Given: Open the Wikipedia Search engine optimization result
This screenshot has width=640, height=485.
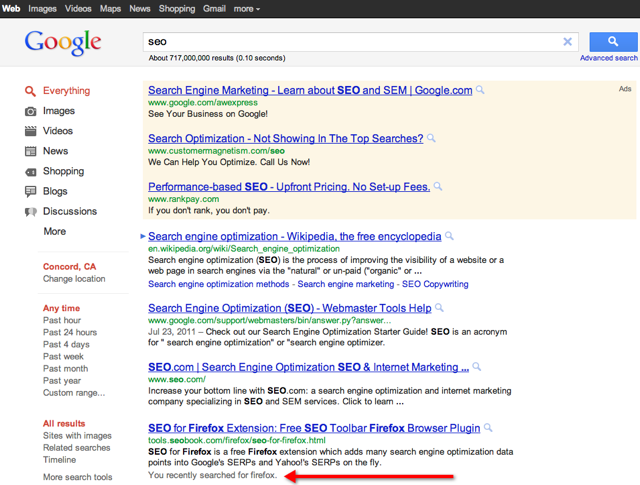Looking at the screenshot, I should click(x=294, y=237).
